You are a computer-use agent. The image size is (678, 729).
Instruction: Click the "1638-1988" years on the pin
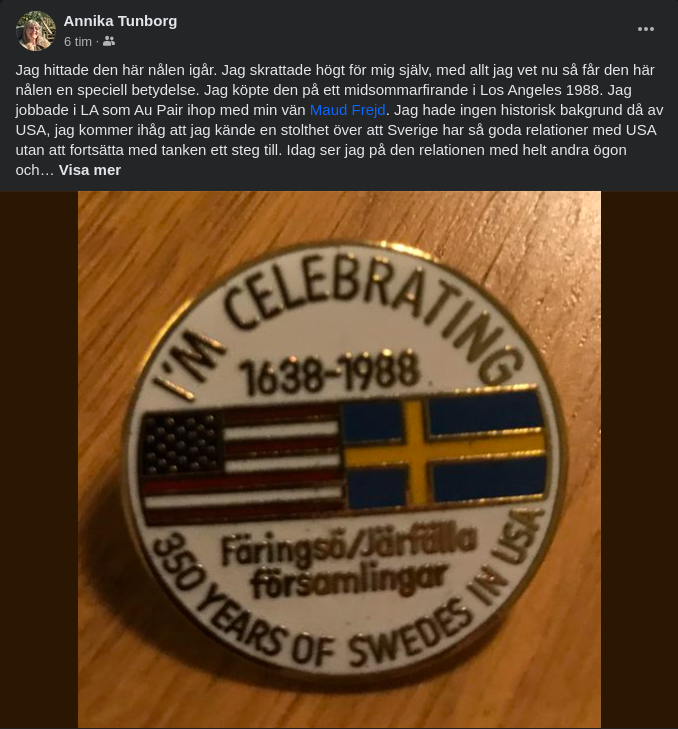click(329, 374)
